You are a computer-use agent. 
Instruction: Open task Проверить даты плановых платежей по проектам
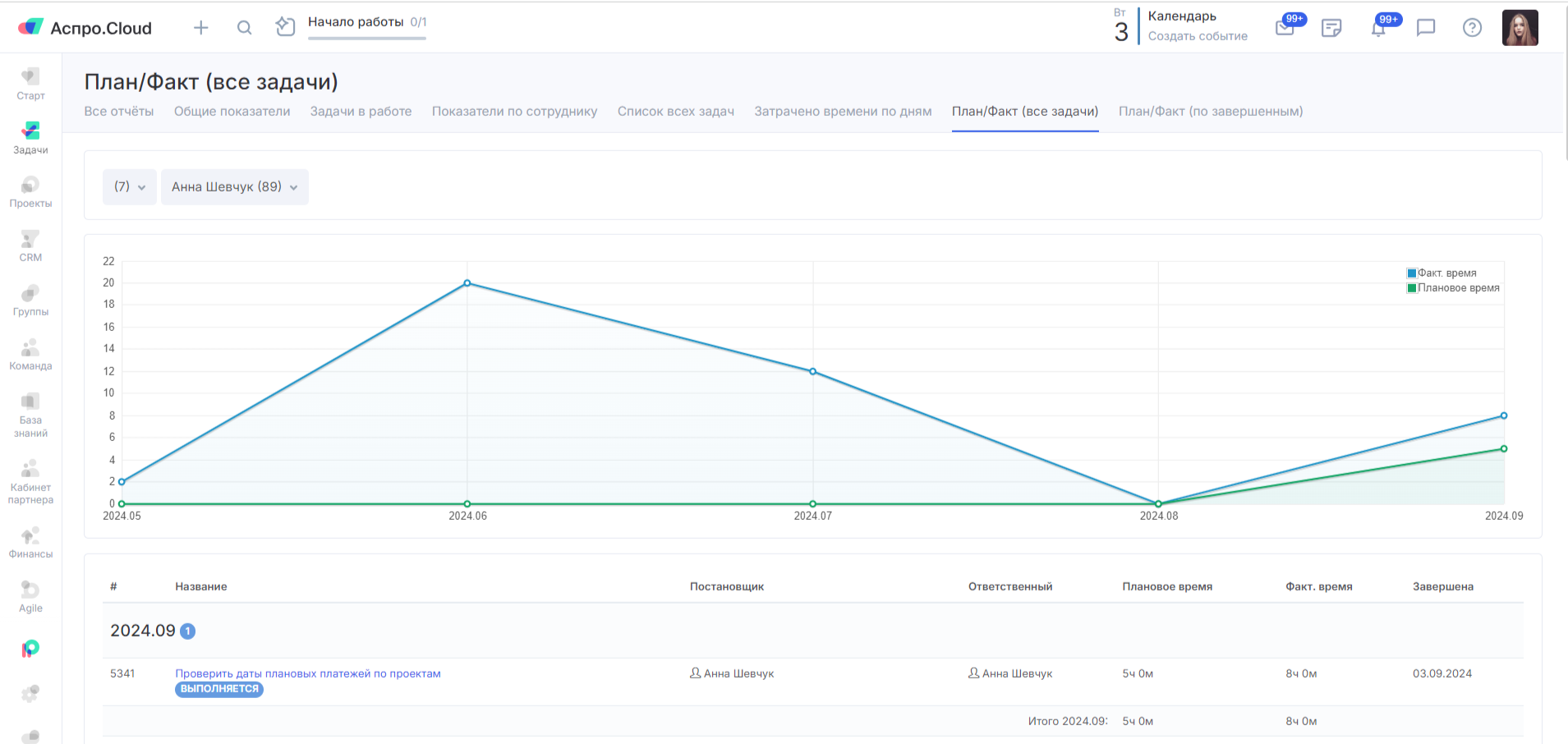308,673
